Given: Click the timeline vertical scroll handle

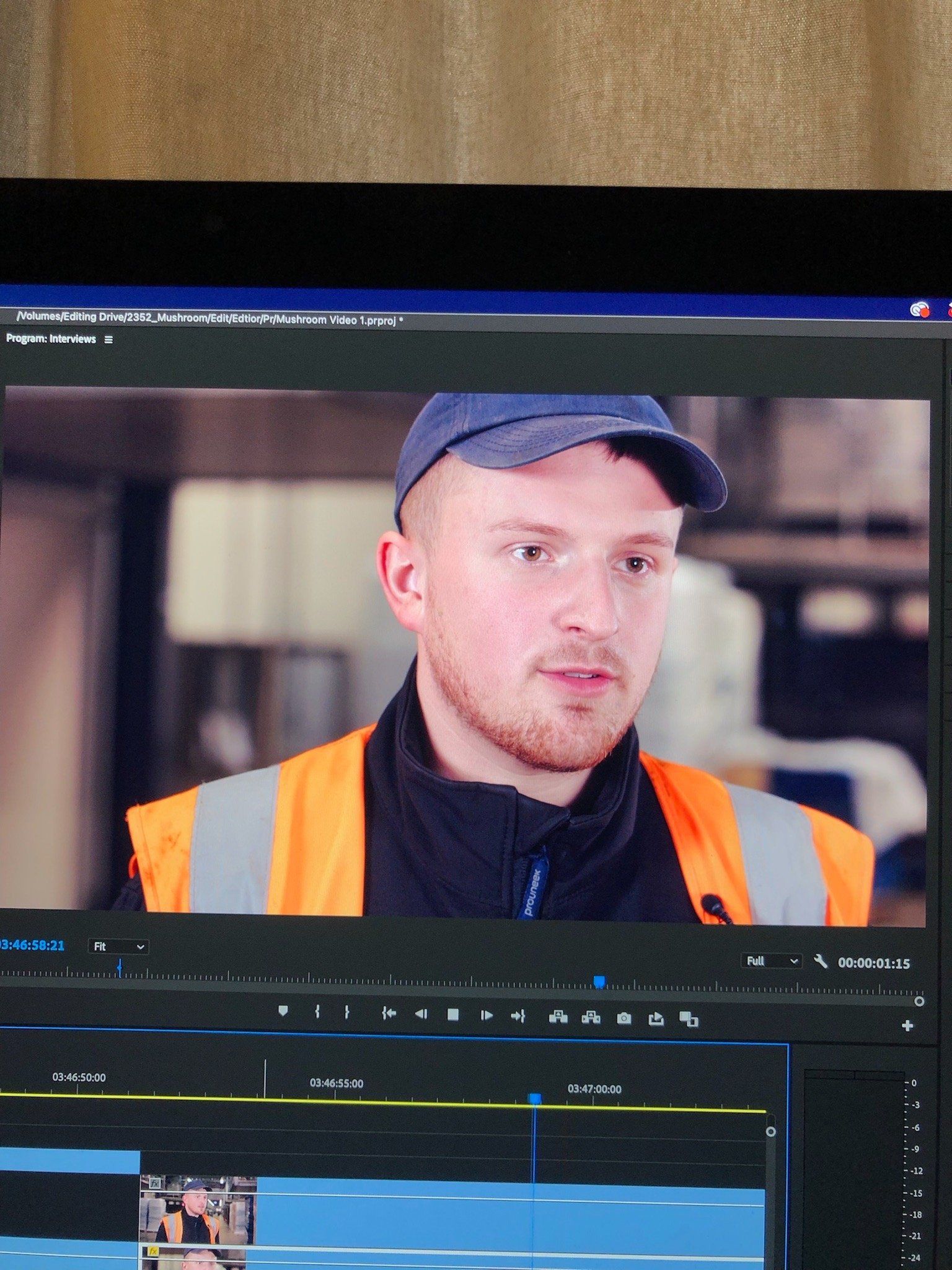Looking at the screenshot, I should (770, 1132).
